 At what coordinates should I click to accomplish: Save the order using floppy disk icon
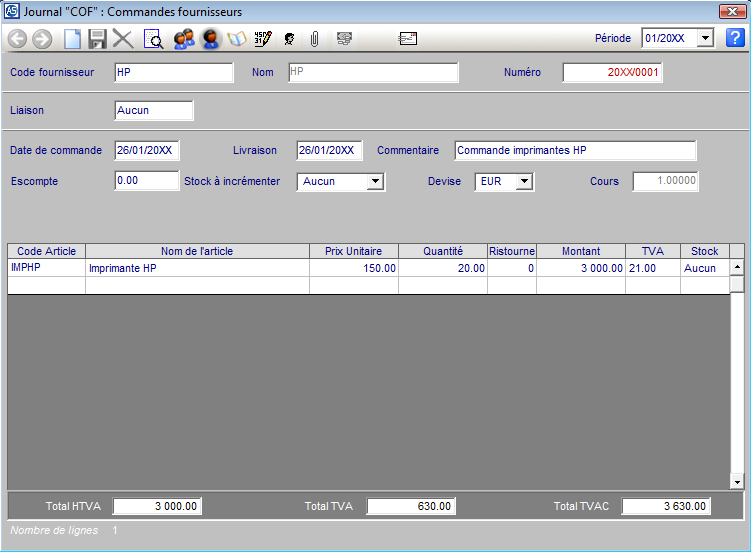97,39
